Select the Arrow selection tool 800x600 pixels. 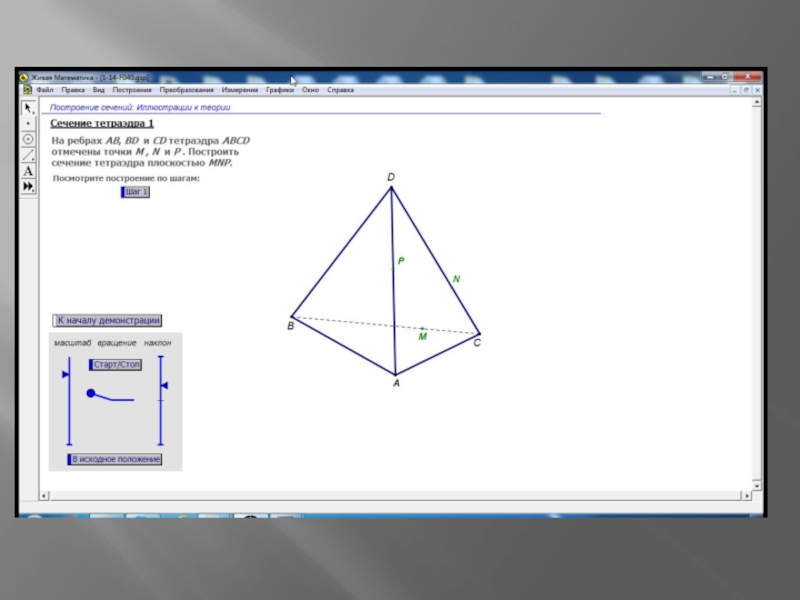[28, 108]
